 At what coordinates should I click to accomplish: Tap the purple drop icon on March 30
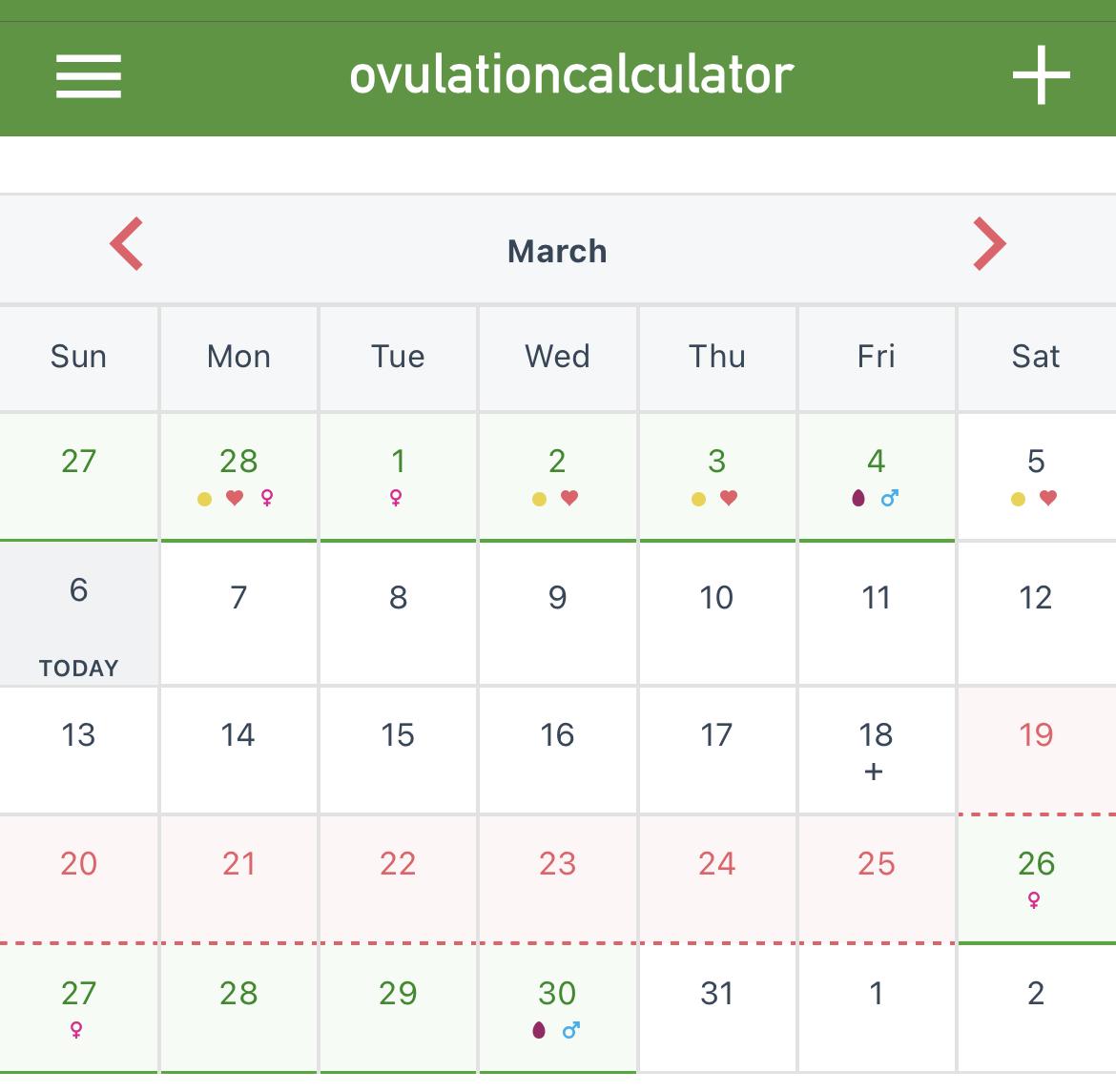[539, 1029]
